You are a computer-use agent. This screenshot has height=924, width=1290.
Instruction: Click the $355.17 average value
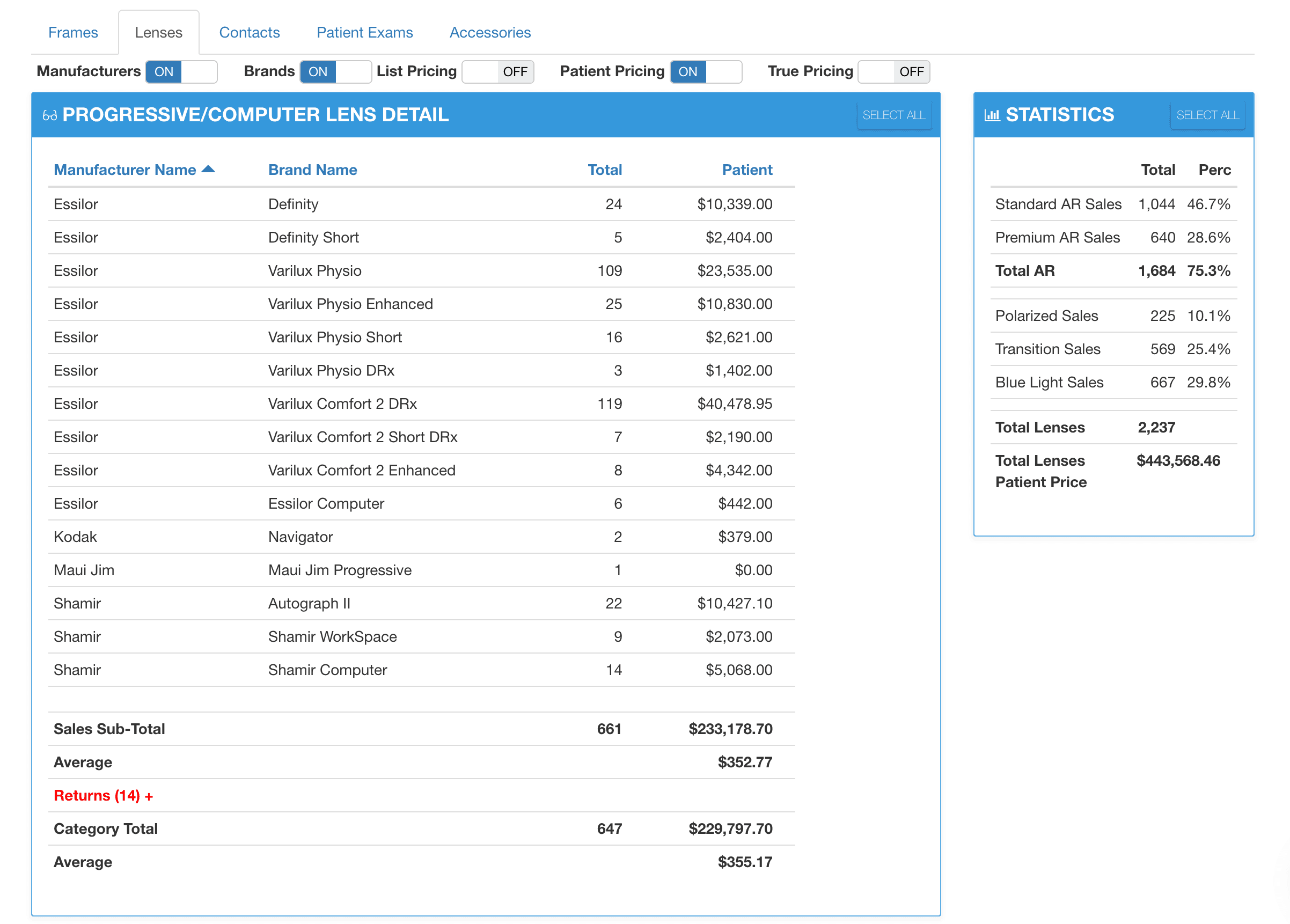pyautogui.click(x=744, y=862)
